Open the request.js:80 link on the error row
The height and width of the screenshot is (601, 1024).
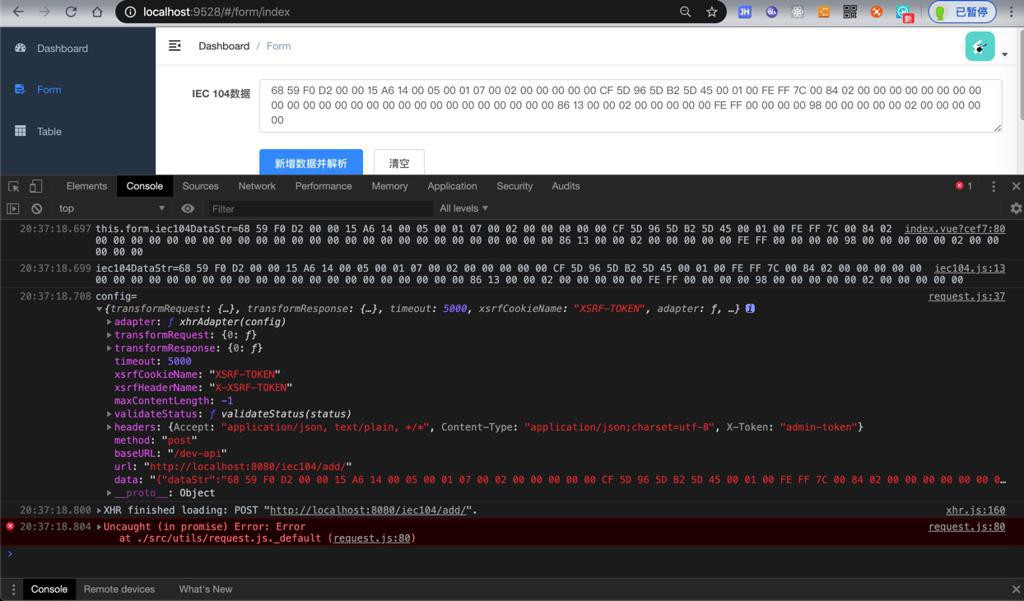(x=967, y=527)
